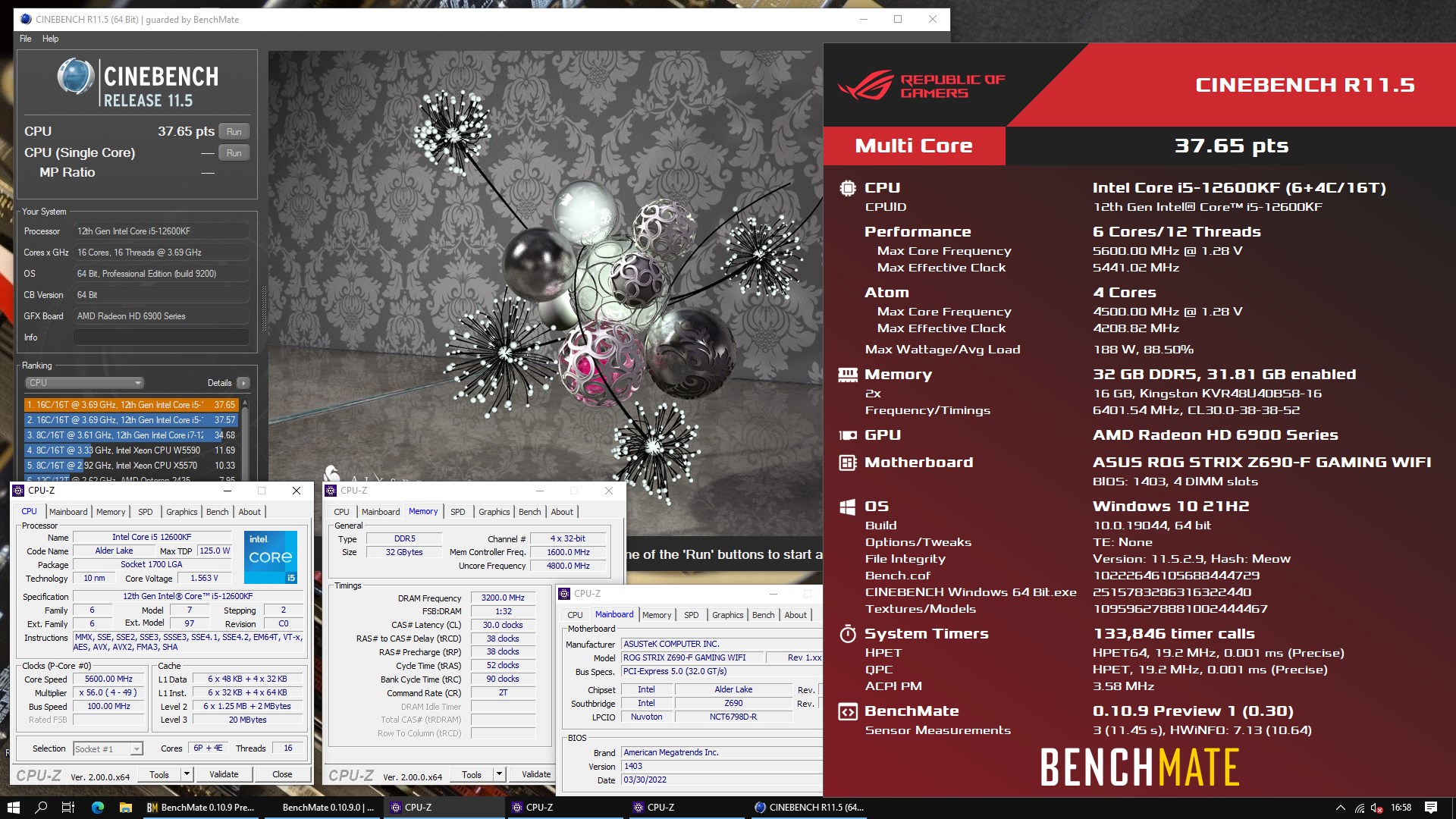Click CPU-Z icon in Memory window title bar

pyautogui.click(x=331, y=491)
